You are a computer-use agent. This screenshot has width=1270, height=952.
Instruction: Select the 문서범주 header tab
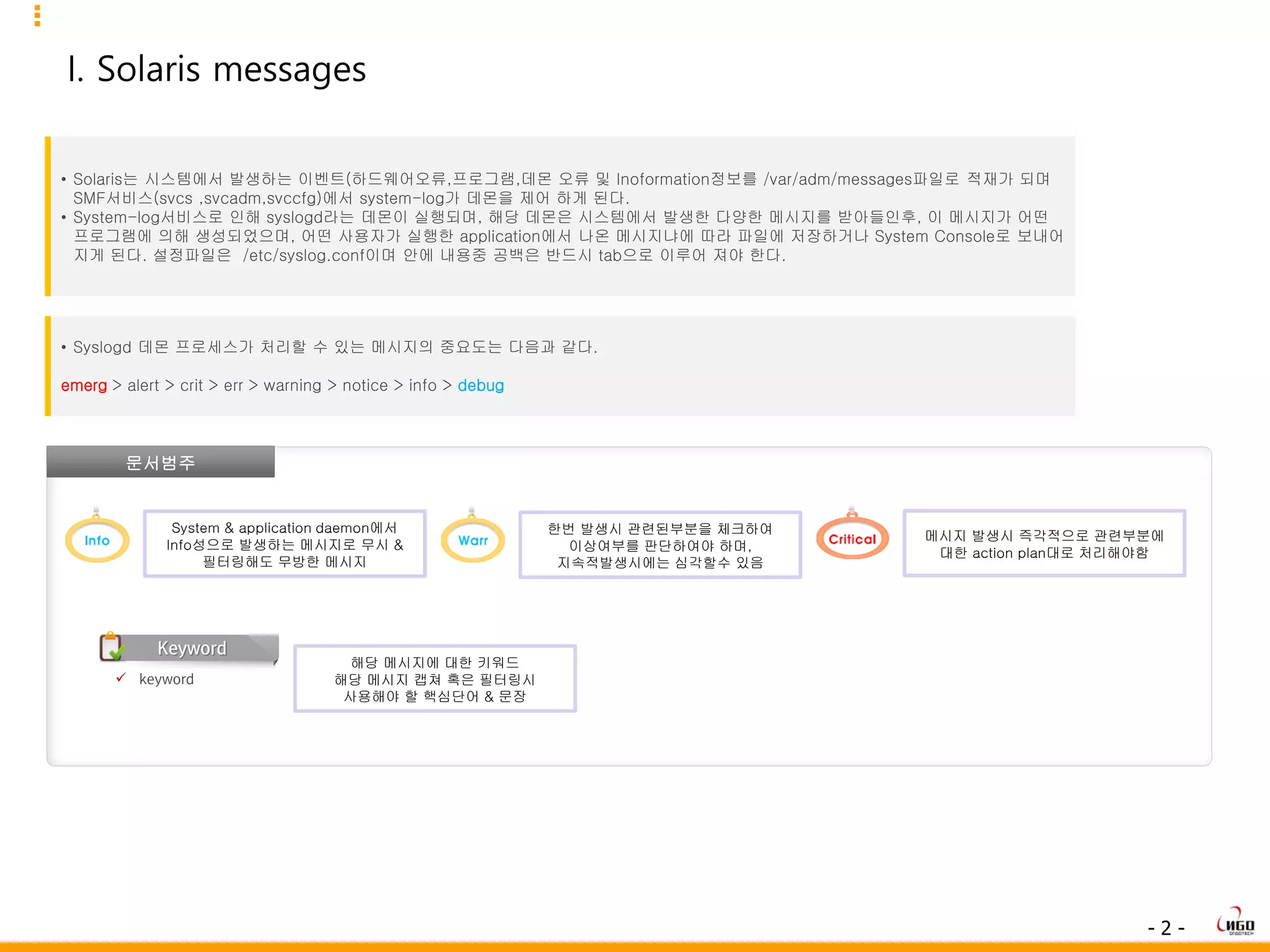[161, 462]
